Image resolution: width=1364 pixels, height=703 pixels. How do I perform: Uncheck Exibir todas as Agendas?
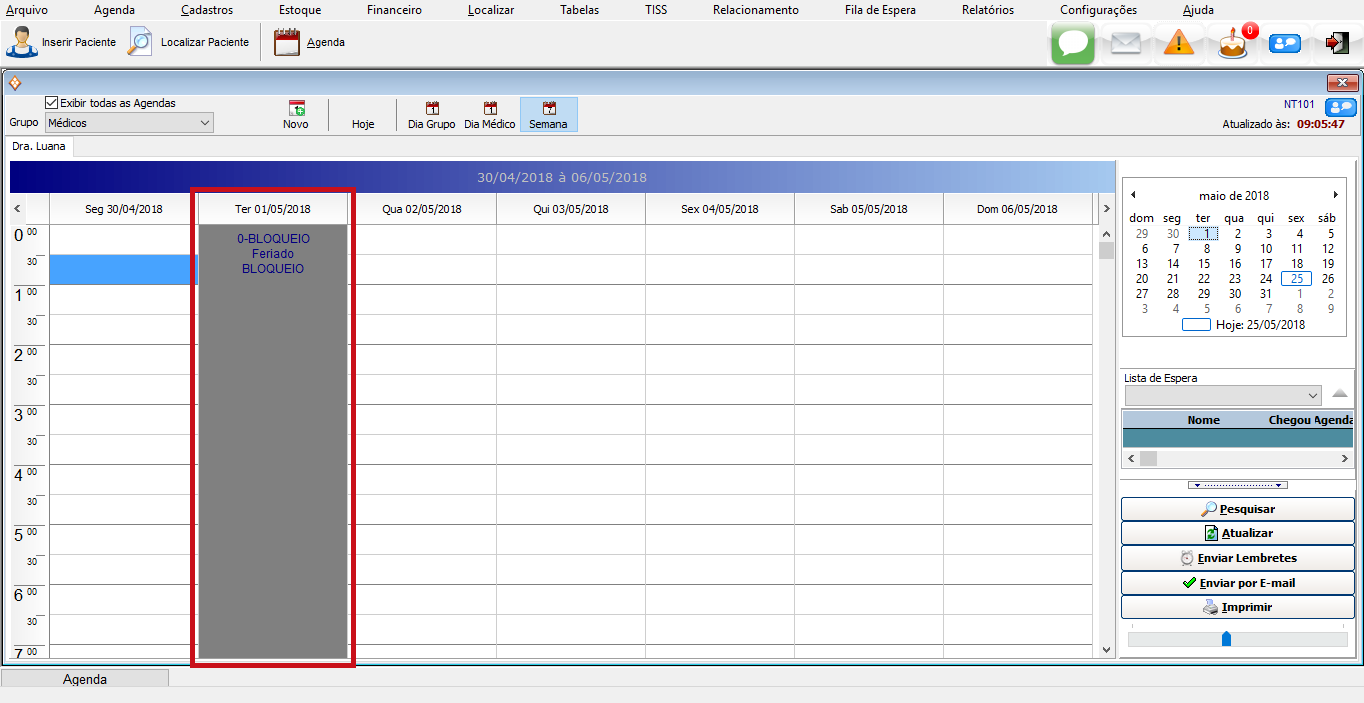pyautogui.click(x=52, y=103)
